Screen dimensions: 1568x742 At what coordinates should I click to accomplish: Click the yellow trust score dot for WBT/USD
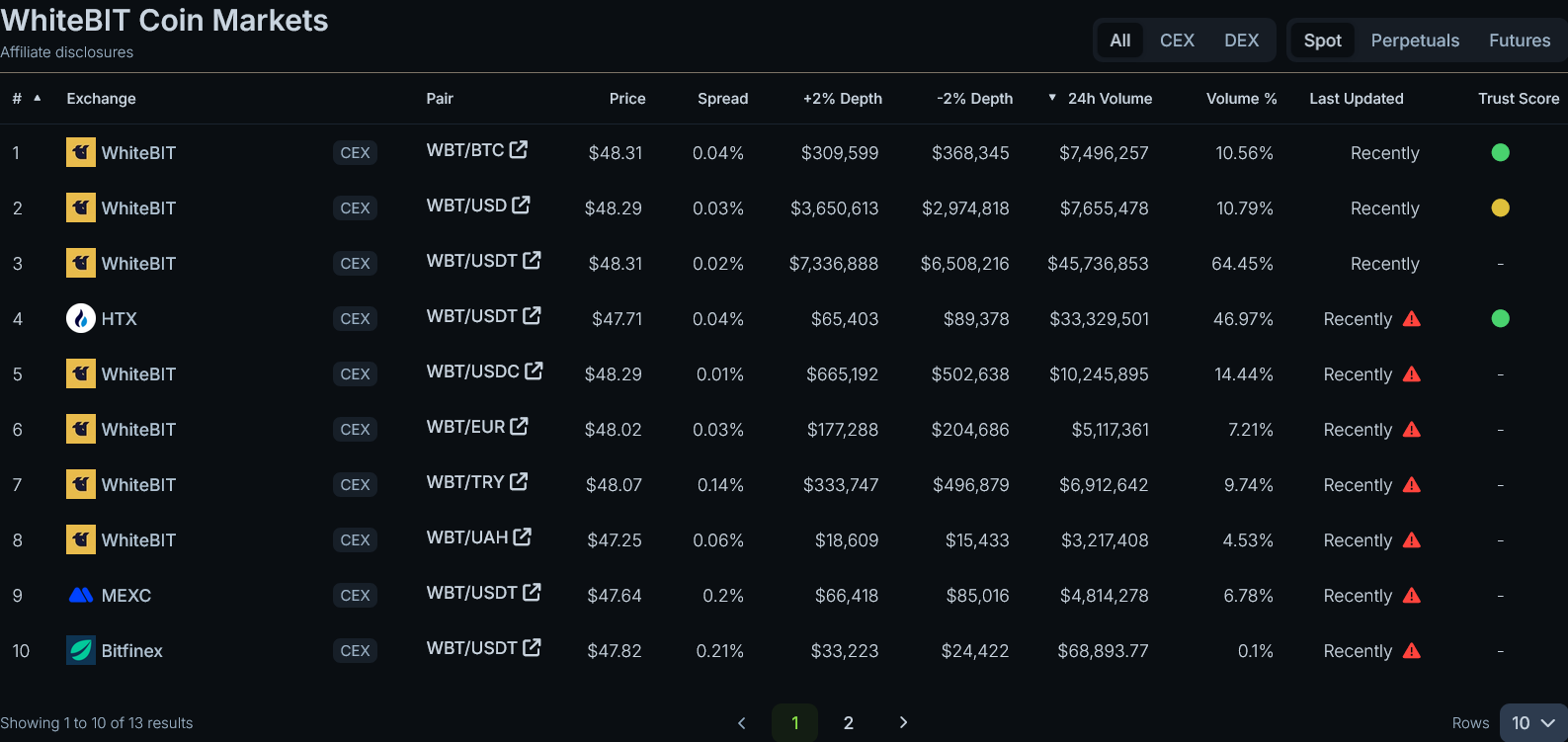click(x=1500, y=207)
